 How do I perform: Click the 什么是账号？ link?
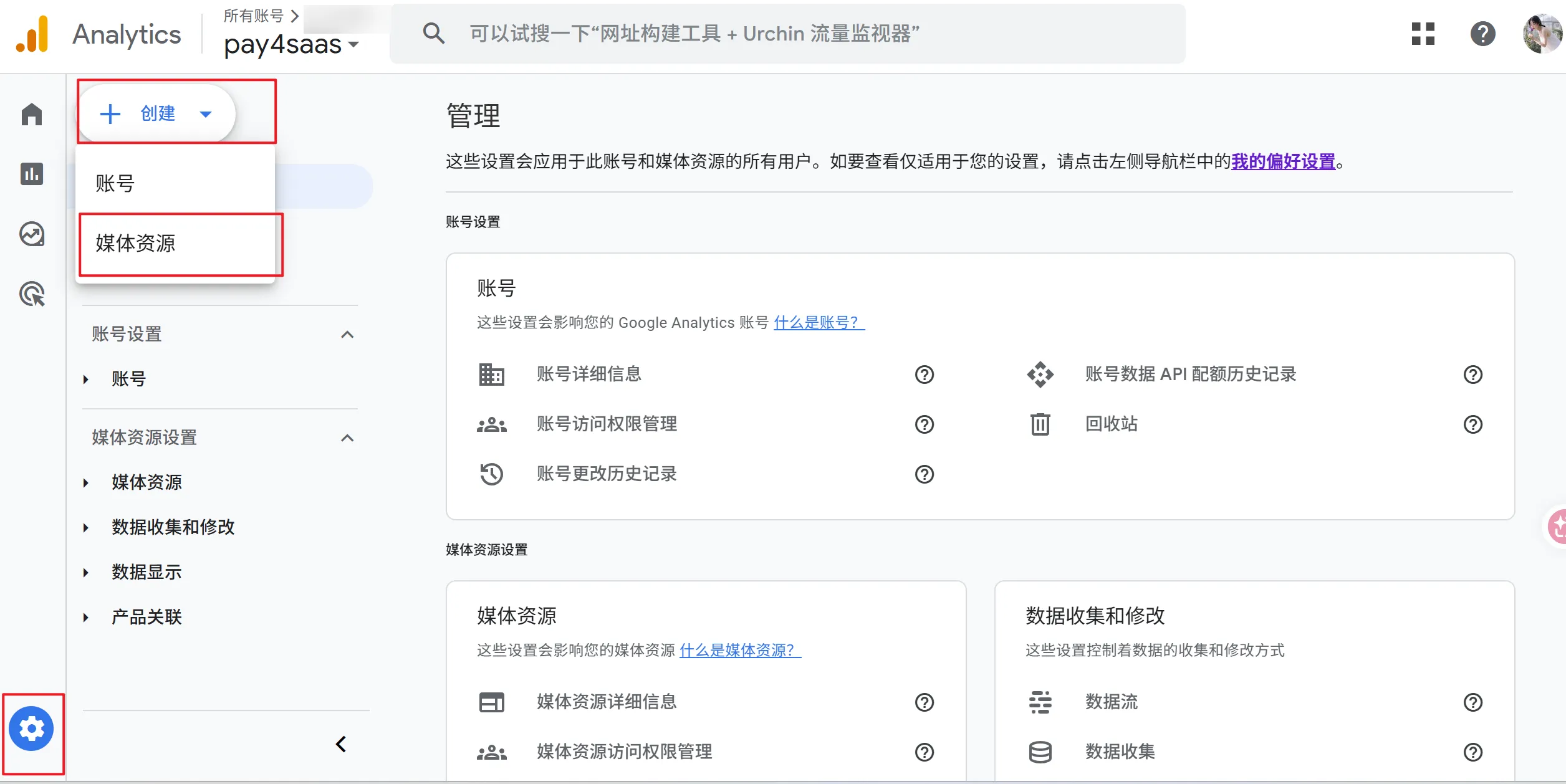819,323
